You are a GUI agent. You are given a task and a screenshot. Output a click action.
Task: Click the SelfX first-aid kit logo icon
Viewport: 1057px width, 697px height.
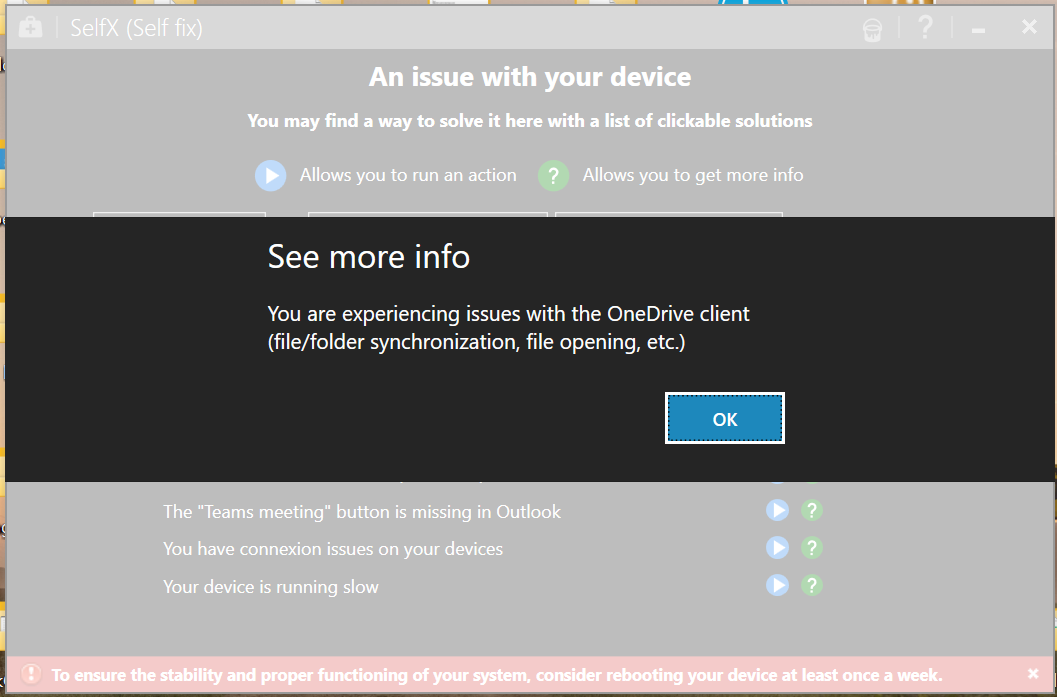click(x=30, y=28)
